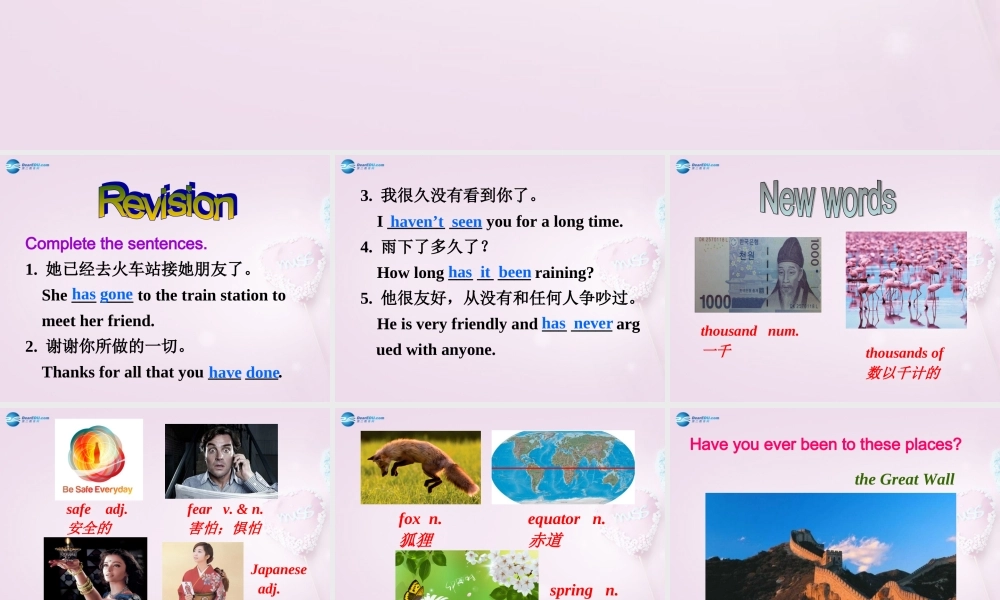Select the New words slide title
The width and height of the screenshot is (1000, 600).
[830, 196]
